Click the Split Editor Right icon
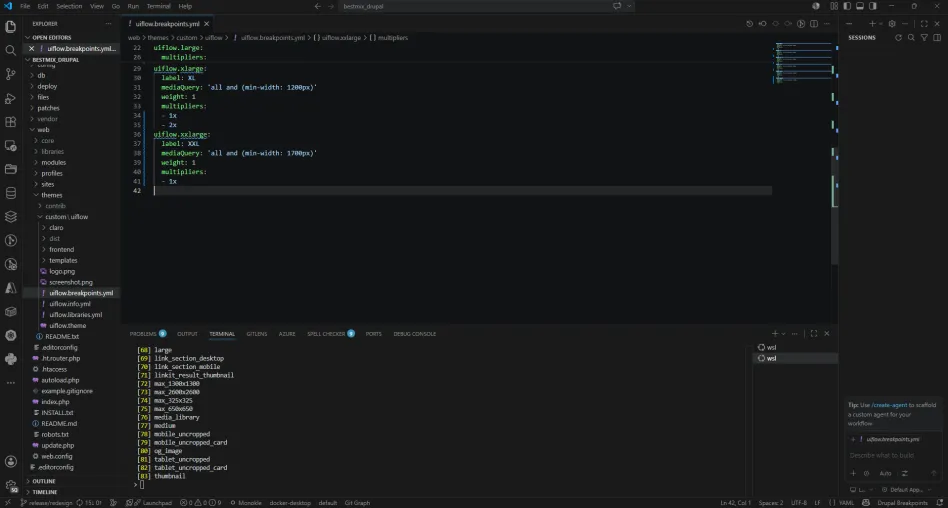The image size is (948, 508). [x=814, y=24]
